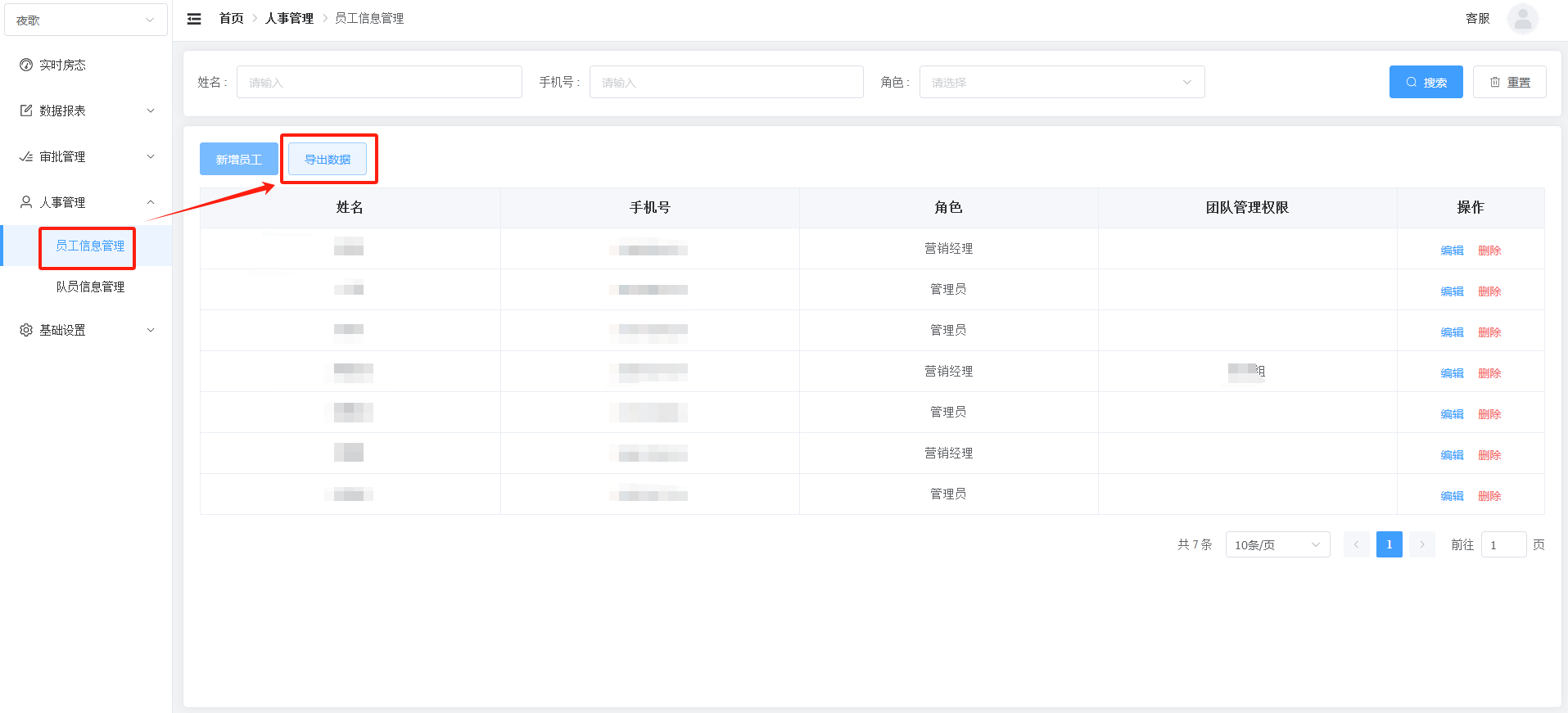Focus the 姓名 search input
The height and width of the screenshot is (713, 1568).
point(379,82)
